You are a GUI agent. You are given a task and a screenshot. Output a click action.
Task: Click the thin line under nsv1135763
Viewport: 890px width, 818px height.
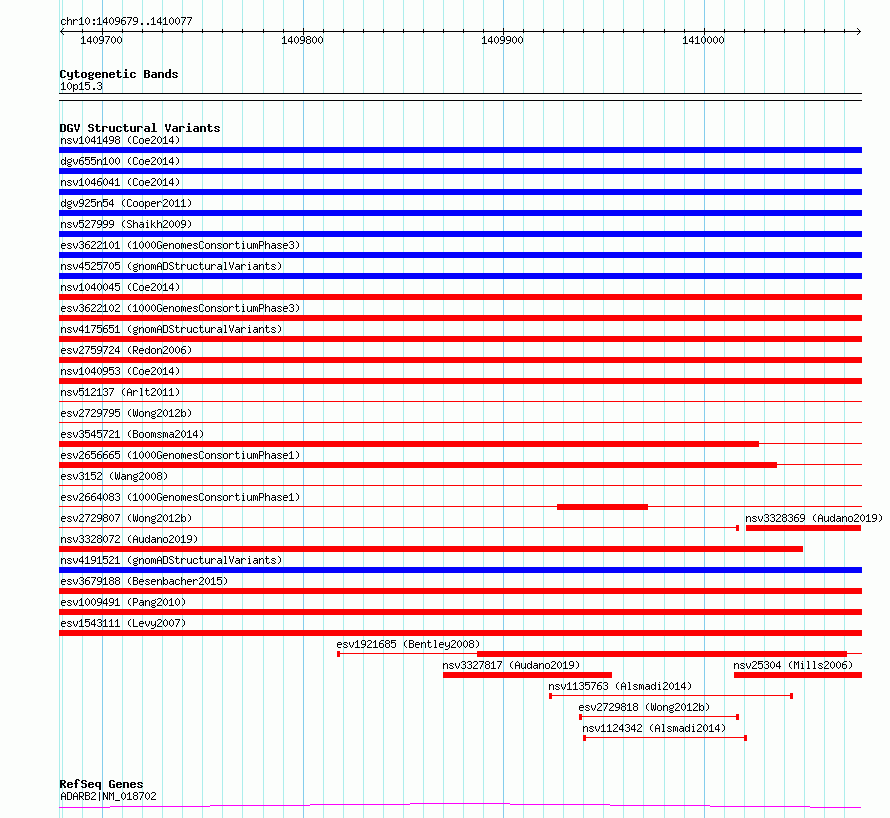[671, 696]
